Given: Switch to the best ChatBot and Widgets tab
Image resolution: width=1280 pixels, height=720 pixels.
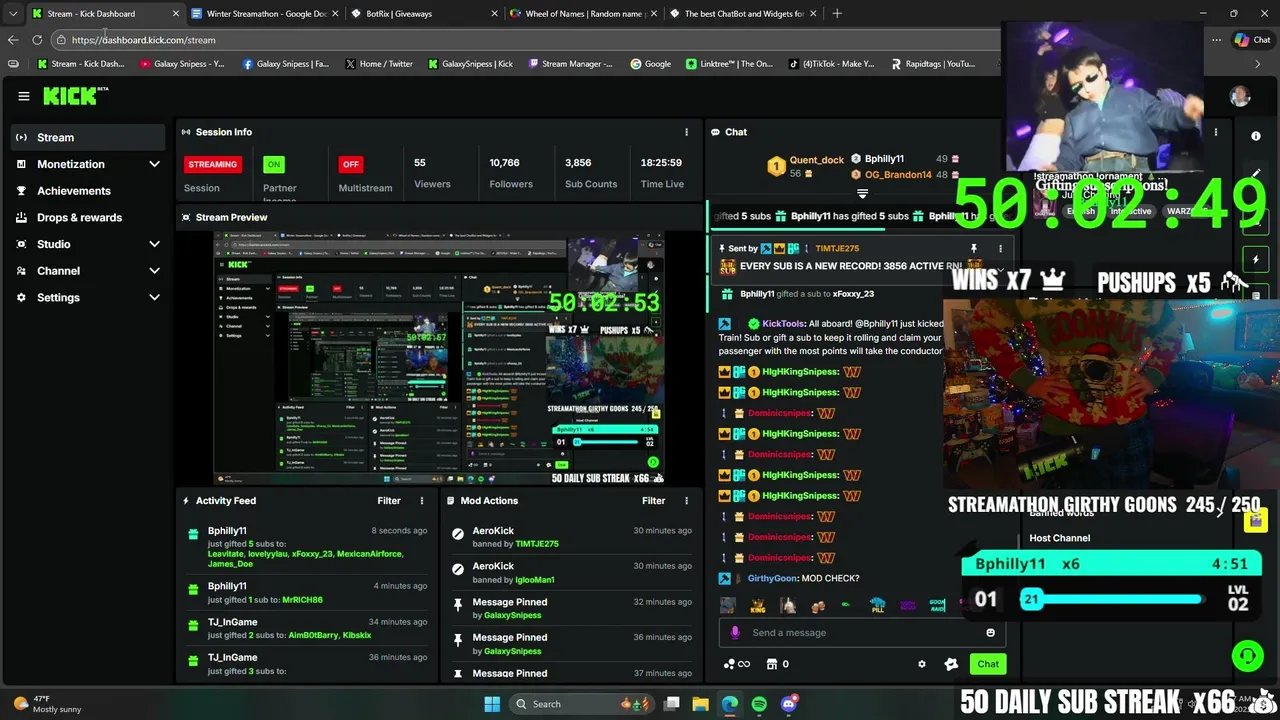Looking at the screenshot, I should [743, 14].
